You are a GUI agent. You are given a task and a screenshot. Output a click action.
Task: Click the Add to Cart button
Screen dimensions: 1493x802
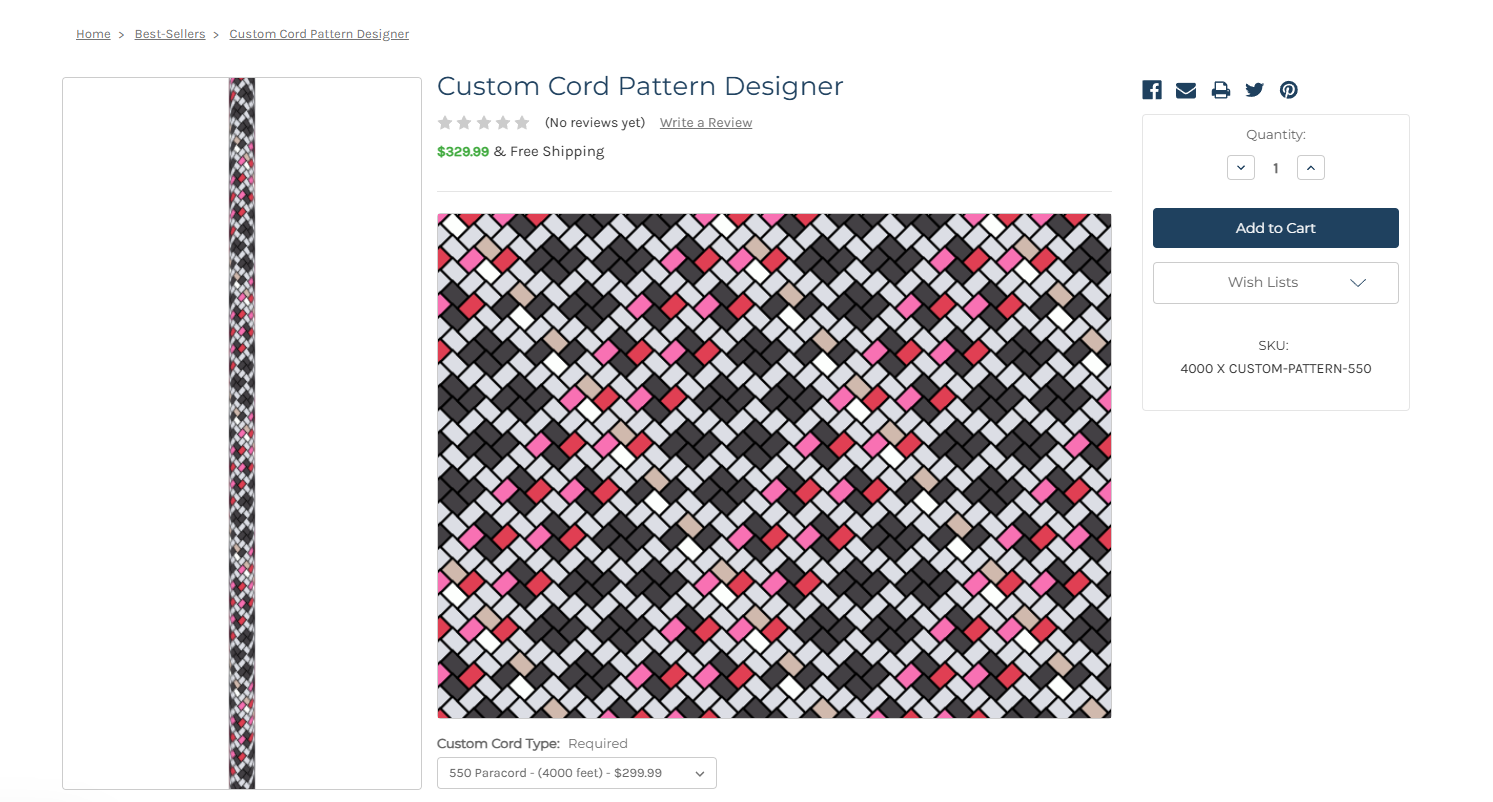coord(1276,228)
